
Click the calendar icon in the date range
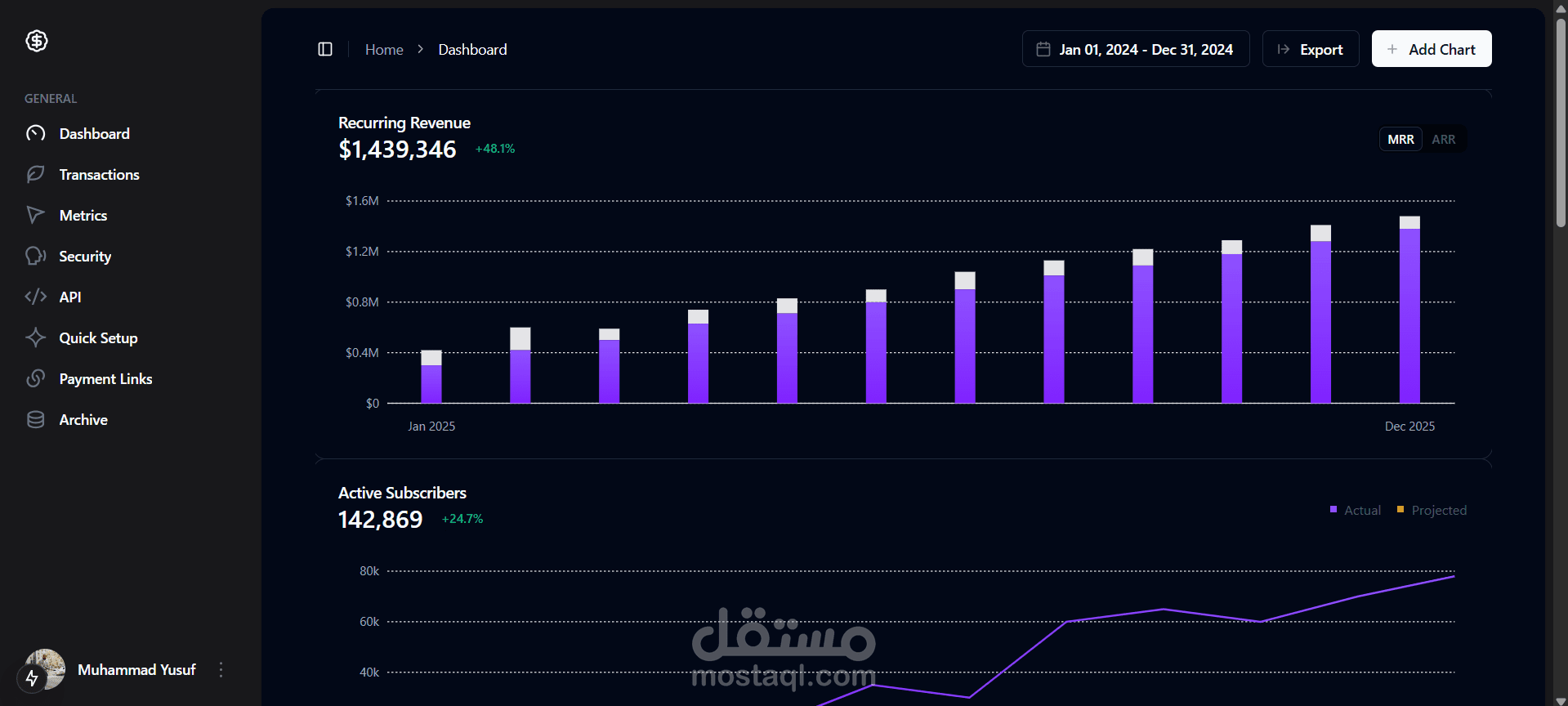(1043, 49)
